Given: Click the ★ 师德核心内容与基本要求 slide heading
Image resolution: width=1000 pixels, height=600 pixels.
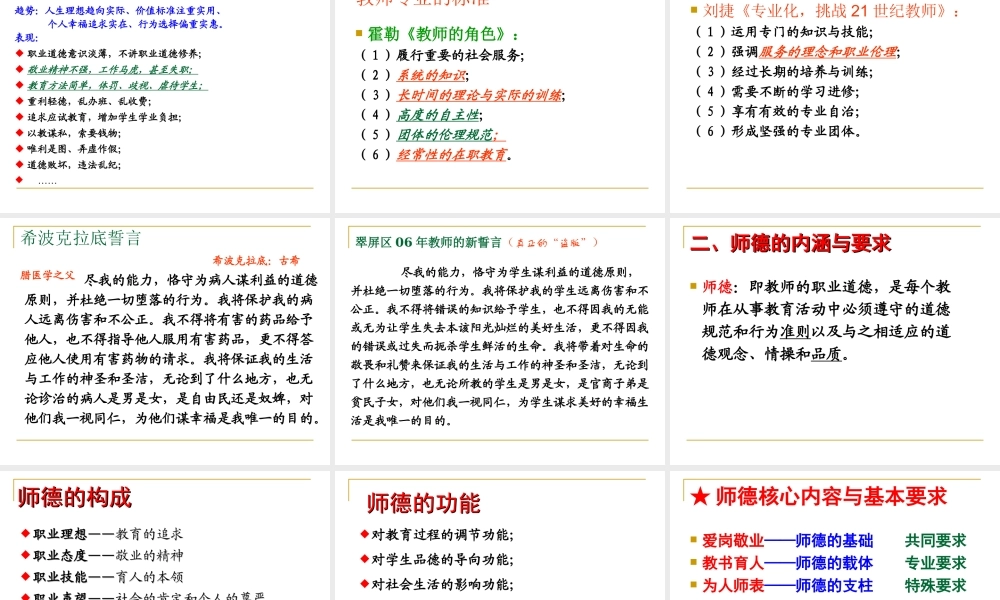Looking at the screenshot, I should tap(818, 496).
